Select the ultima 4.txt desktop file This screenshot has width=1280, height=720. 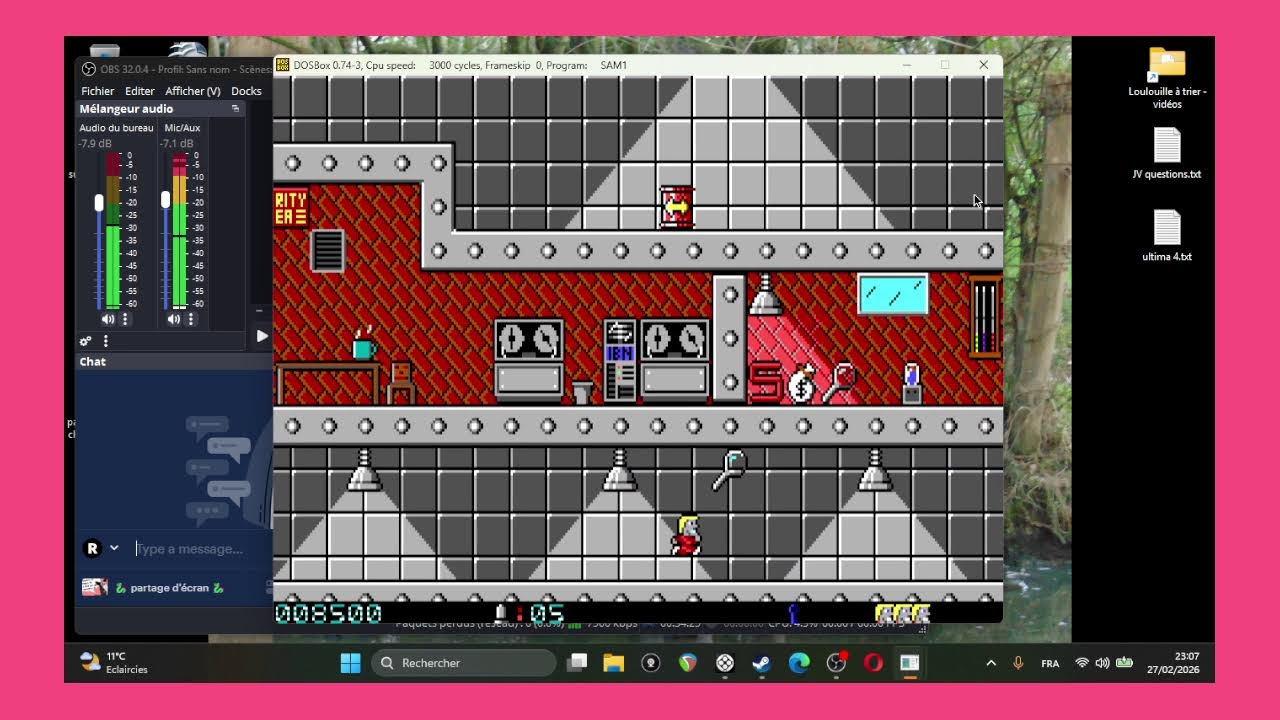tap(1167, 236)
